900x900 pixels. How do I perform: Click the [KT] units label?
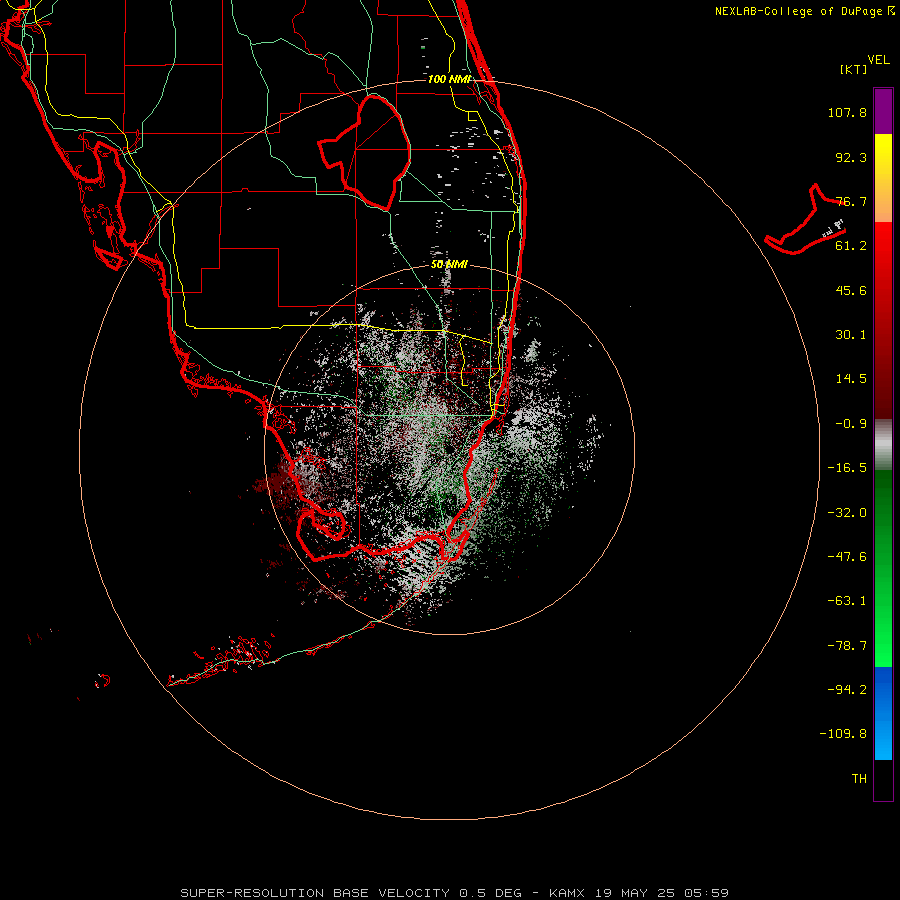click(x=854, y=69)
